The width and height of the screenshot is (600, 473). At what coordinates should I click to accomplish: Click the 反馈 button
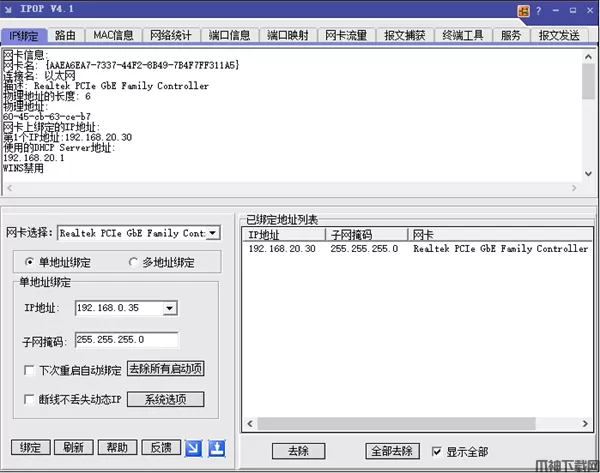(x=161, y=447)
